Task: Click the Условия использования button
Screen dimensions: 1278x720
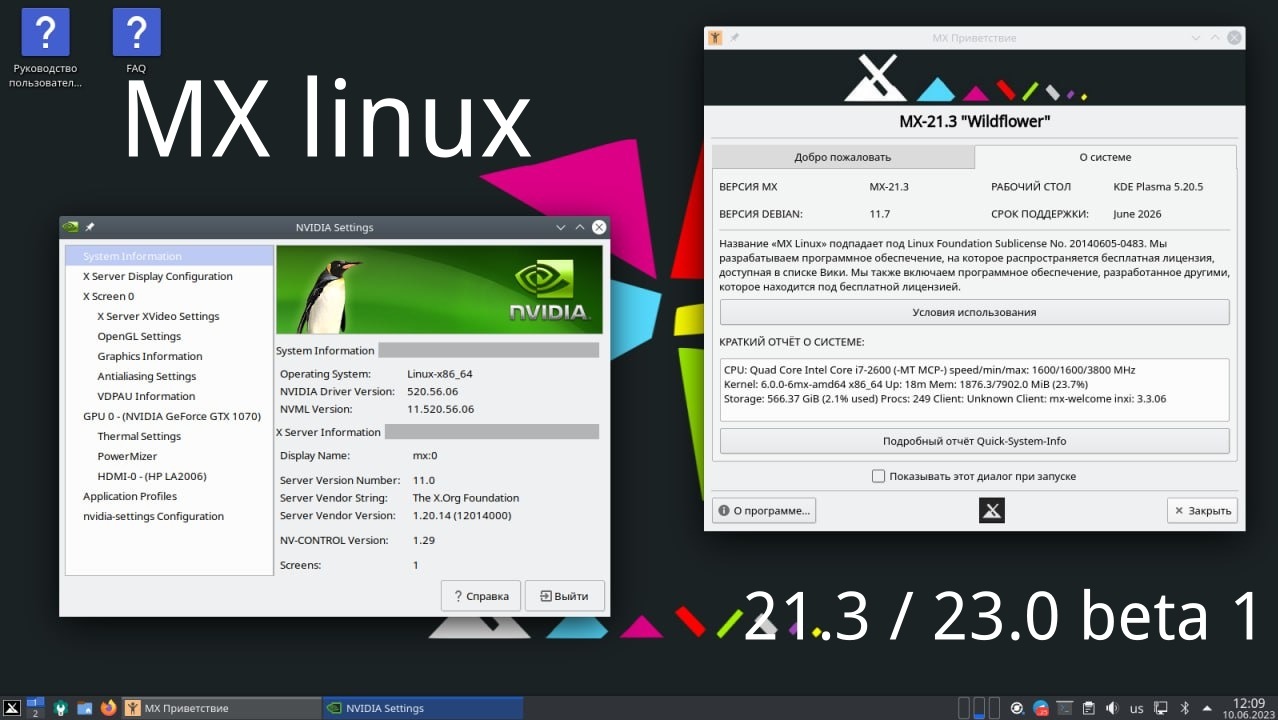Action: [974, 312]
